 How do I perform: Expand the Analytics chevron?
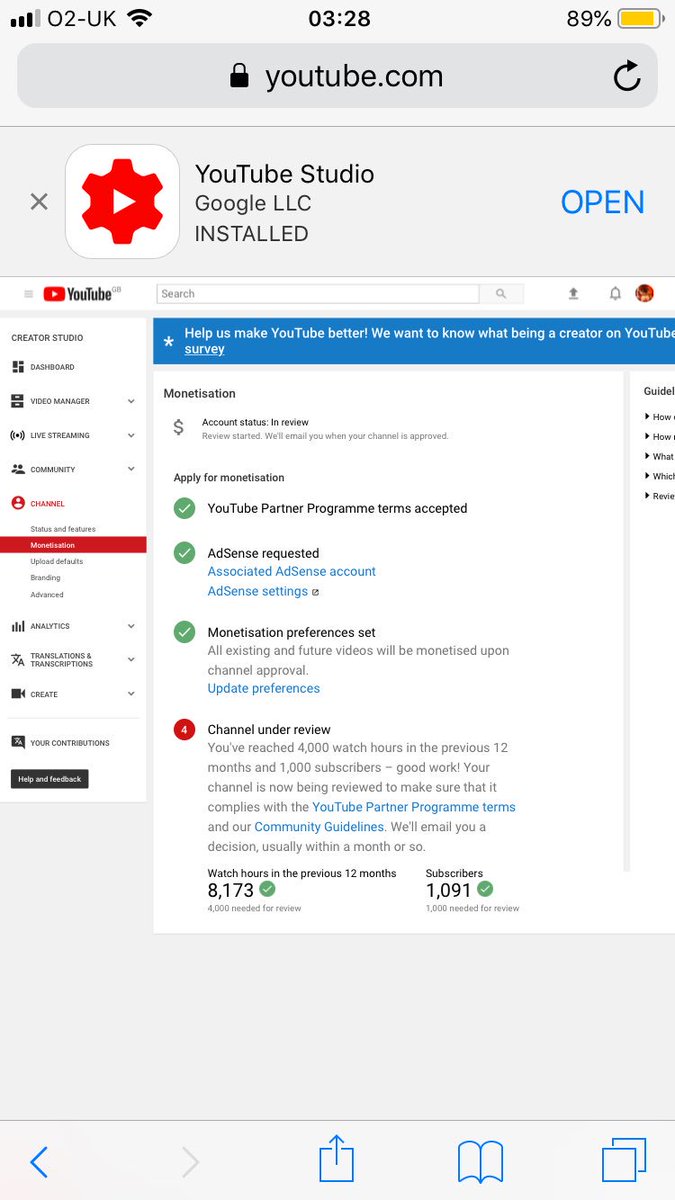131,626
